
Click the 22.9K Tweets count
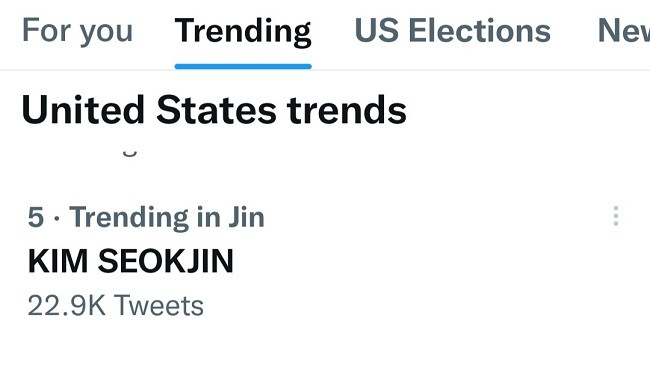(x=116, y=305)
